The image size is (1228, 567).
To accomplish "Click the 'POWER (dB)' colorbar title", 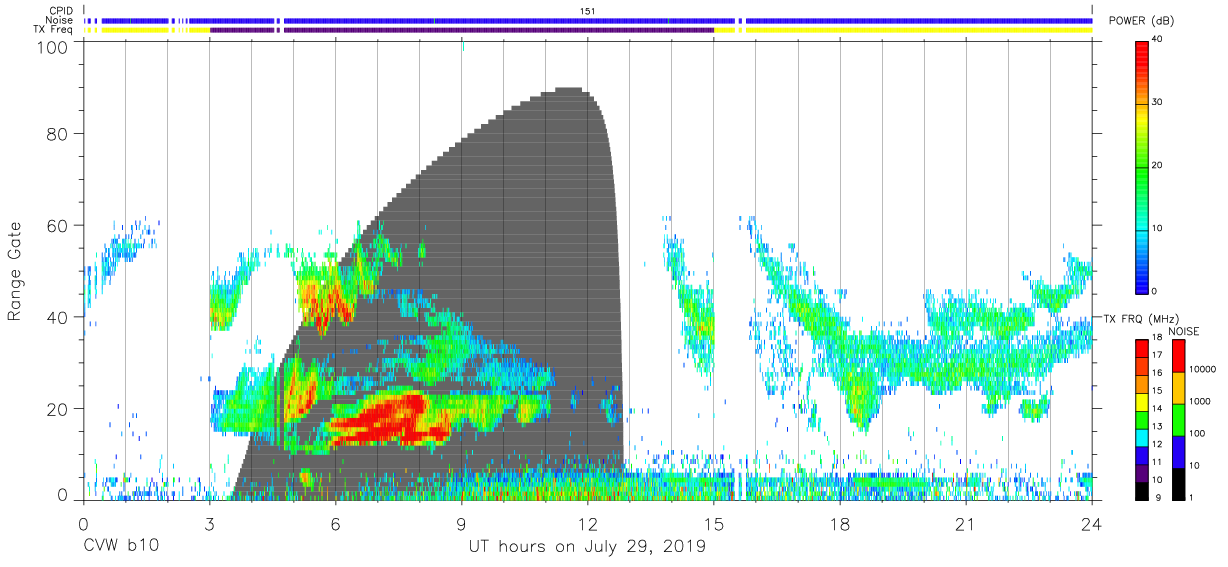I will pyautogui.click(x=1140, y=21).
